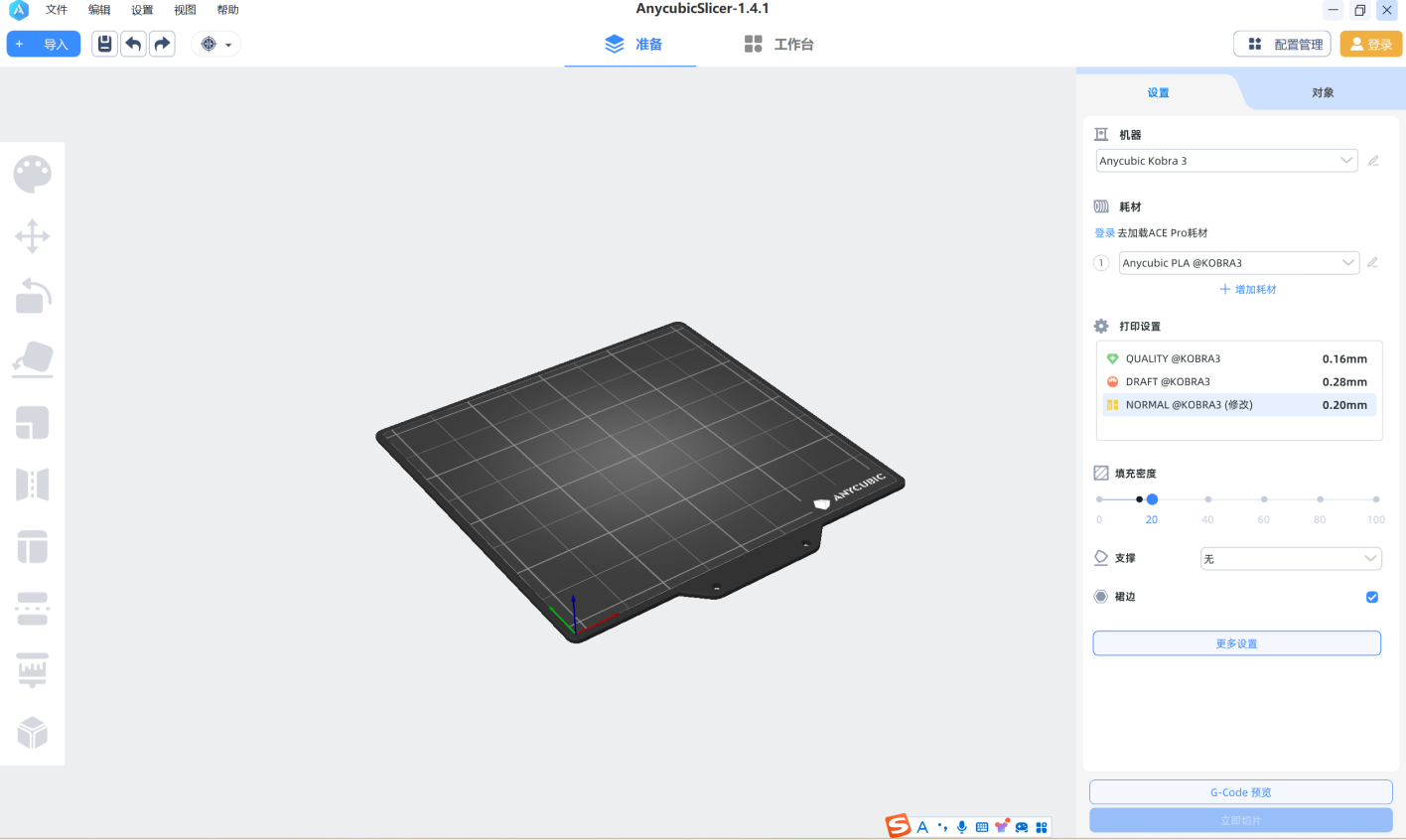
Task: Edit machine preset with pencil icon
Action: (1373, 161)
